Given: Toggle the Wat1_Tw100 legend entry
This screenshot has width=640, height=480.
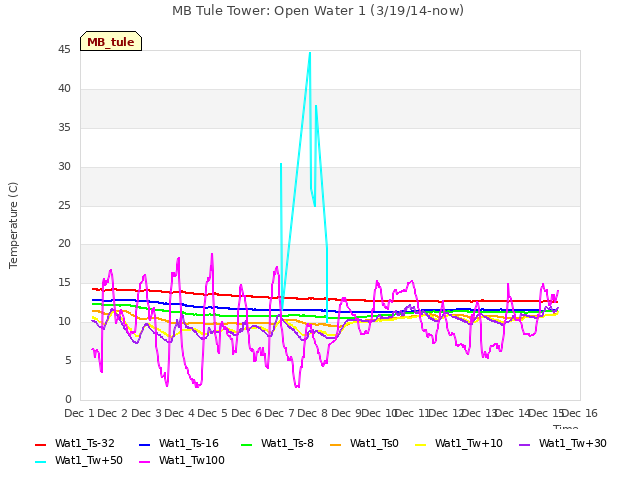Looking at the screenshot, I should tap(182, 461).
